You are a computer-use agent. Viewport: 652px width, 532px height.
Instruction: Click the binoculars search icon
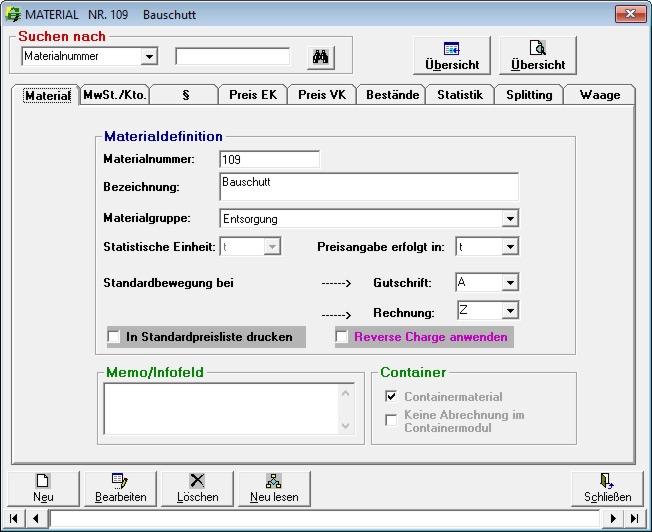coord(321,57)
